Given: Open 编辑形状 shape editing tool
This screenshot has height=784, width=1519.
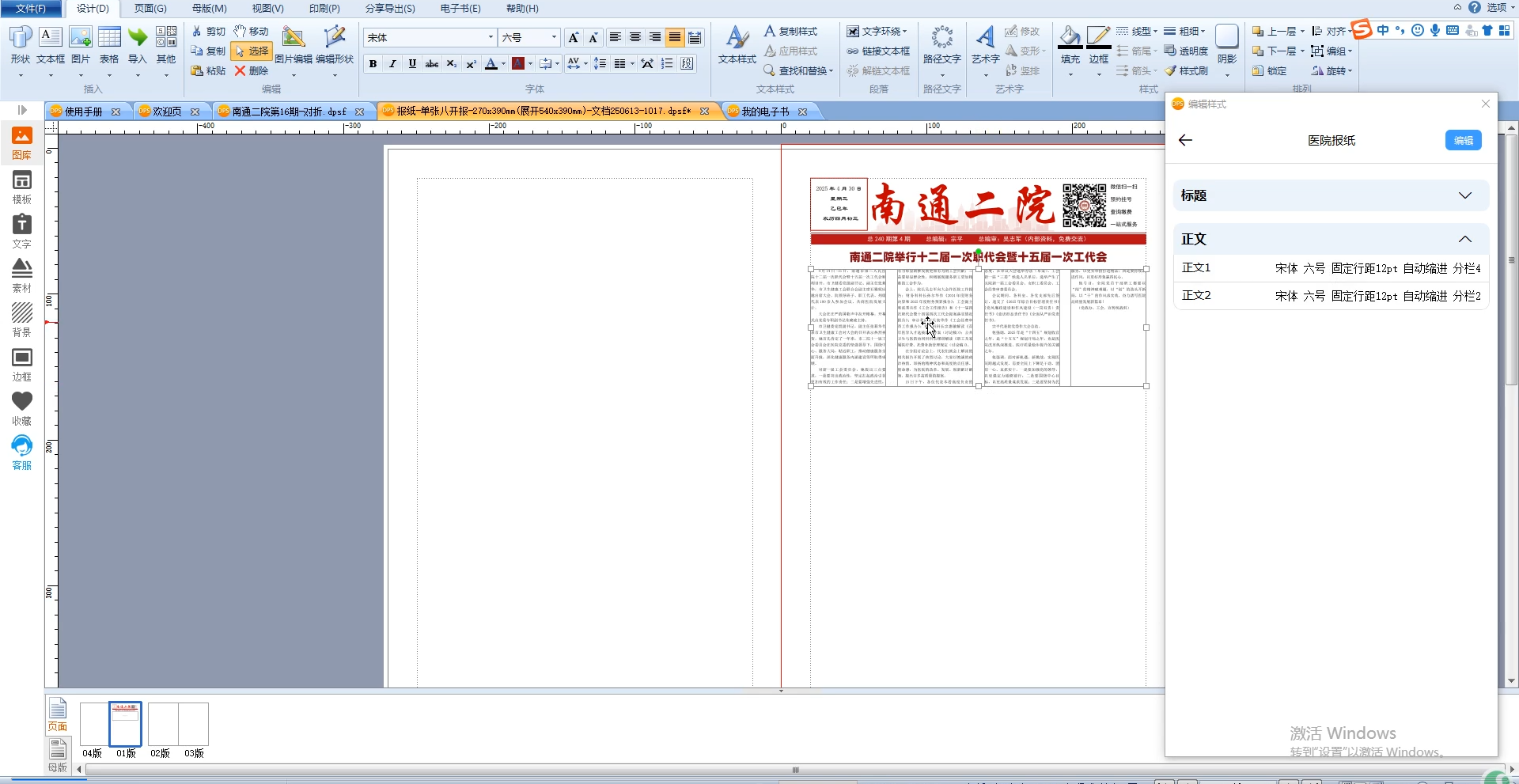Looking at the screenshot, I should tap(335, 45).
